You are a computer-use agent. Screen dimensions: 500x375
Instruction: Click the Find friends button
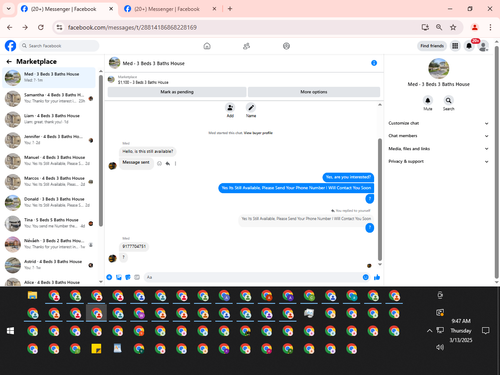(432, 46)
